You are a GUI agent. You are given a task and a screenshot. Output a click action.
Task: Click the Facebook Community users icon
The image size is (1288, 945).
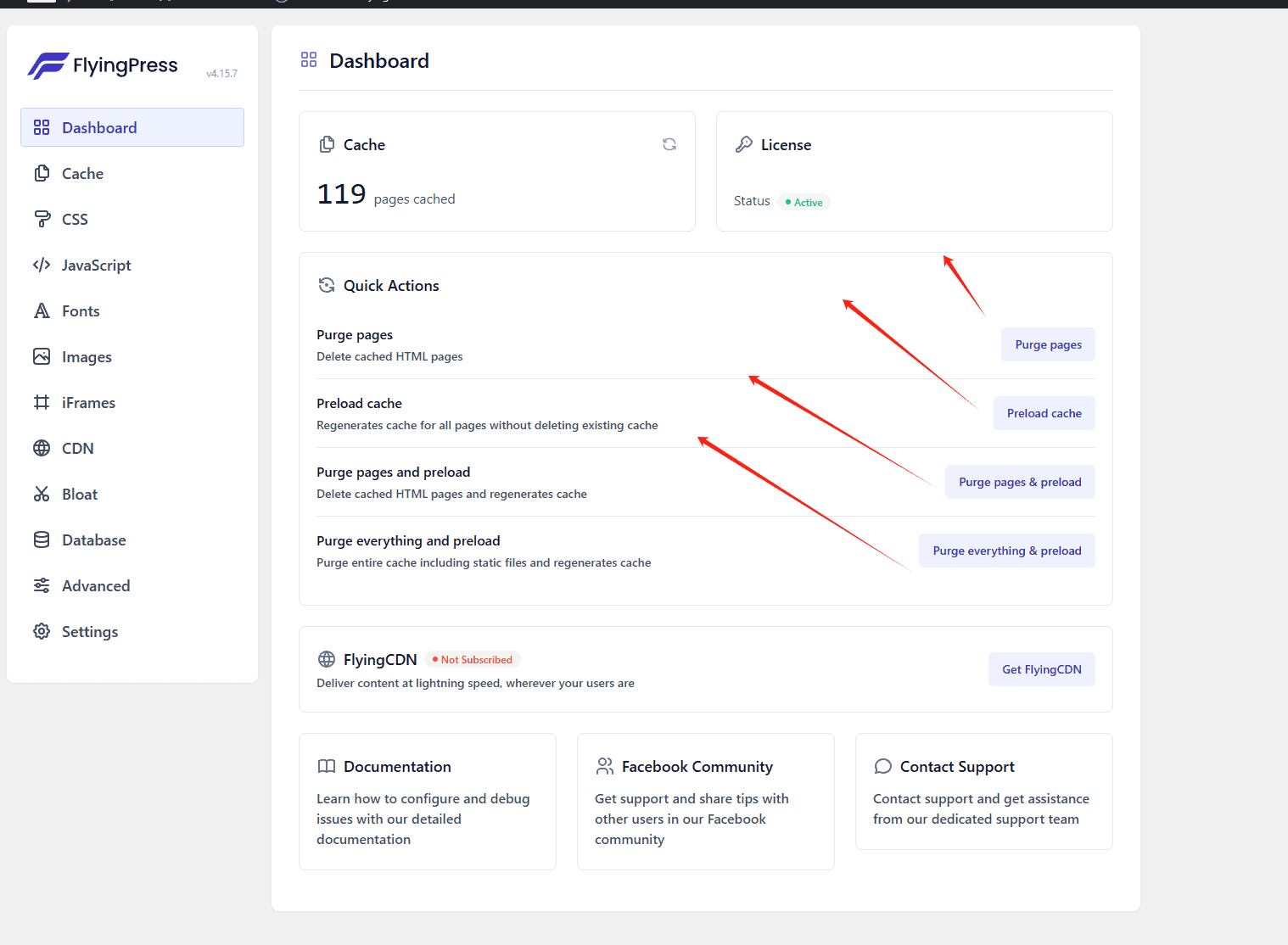coord(605,766)
